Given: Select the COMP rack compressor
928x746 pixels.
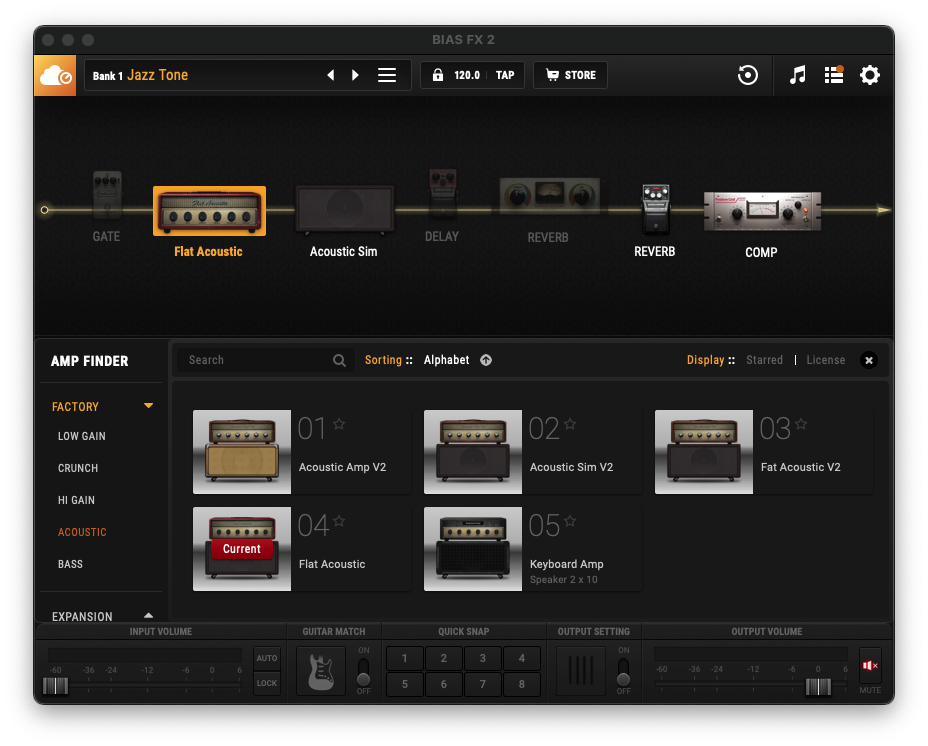Looking at the screenshot, I should pos(762,211).
